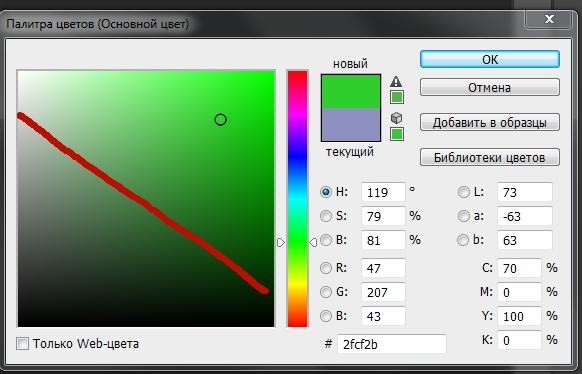Viewport: 582px width, 374px height.
Task: Click the Отмена button
Action: click(490, 87)
